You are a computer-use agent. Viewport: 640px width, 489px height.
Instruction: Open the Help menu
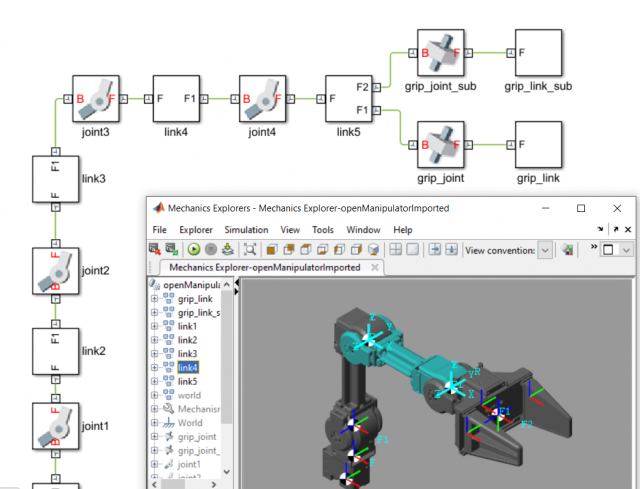tap(403, 230)
